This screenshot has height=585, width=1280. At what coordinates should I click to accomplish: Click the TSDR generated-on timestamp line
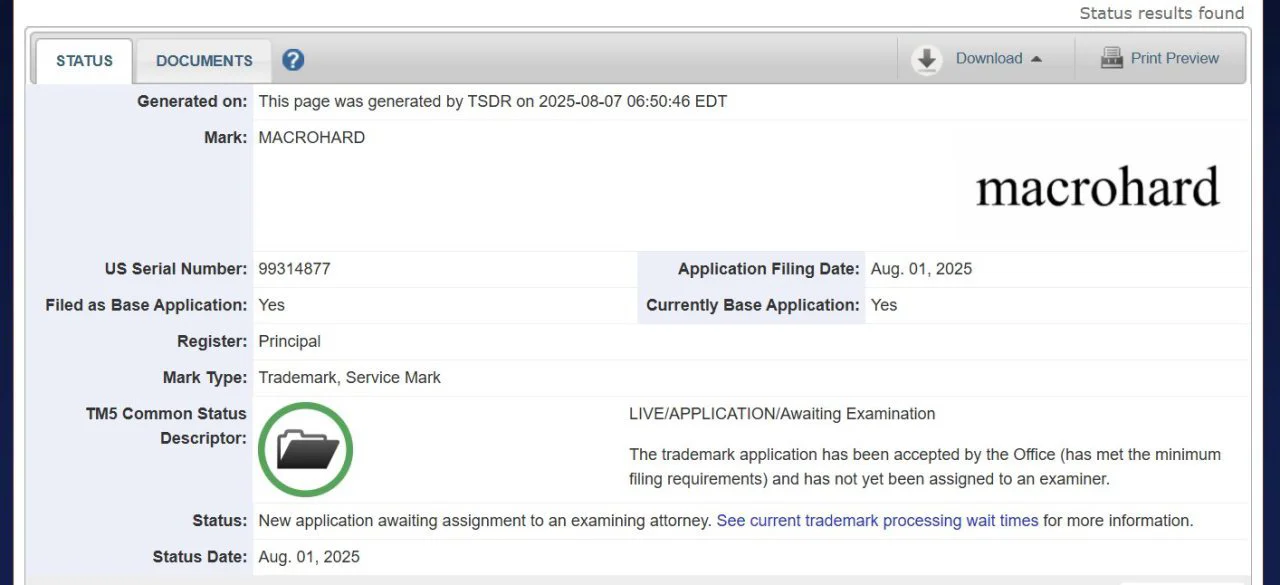(492, 101)
